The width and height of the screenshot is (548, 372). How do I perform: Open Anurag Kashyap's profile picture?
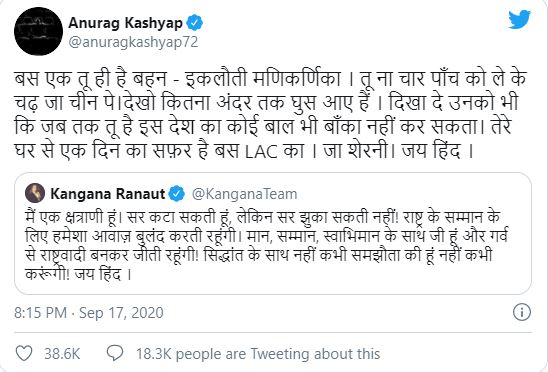38,31
